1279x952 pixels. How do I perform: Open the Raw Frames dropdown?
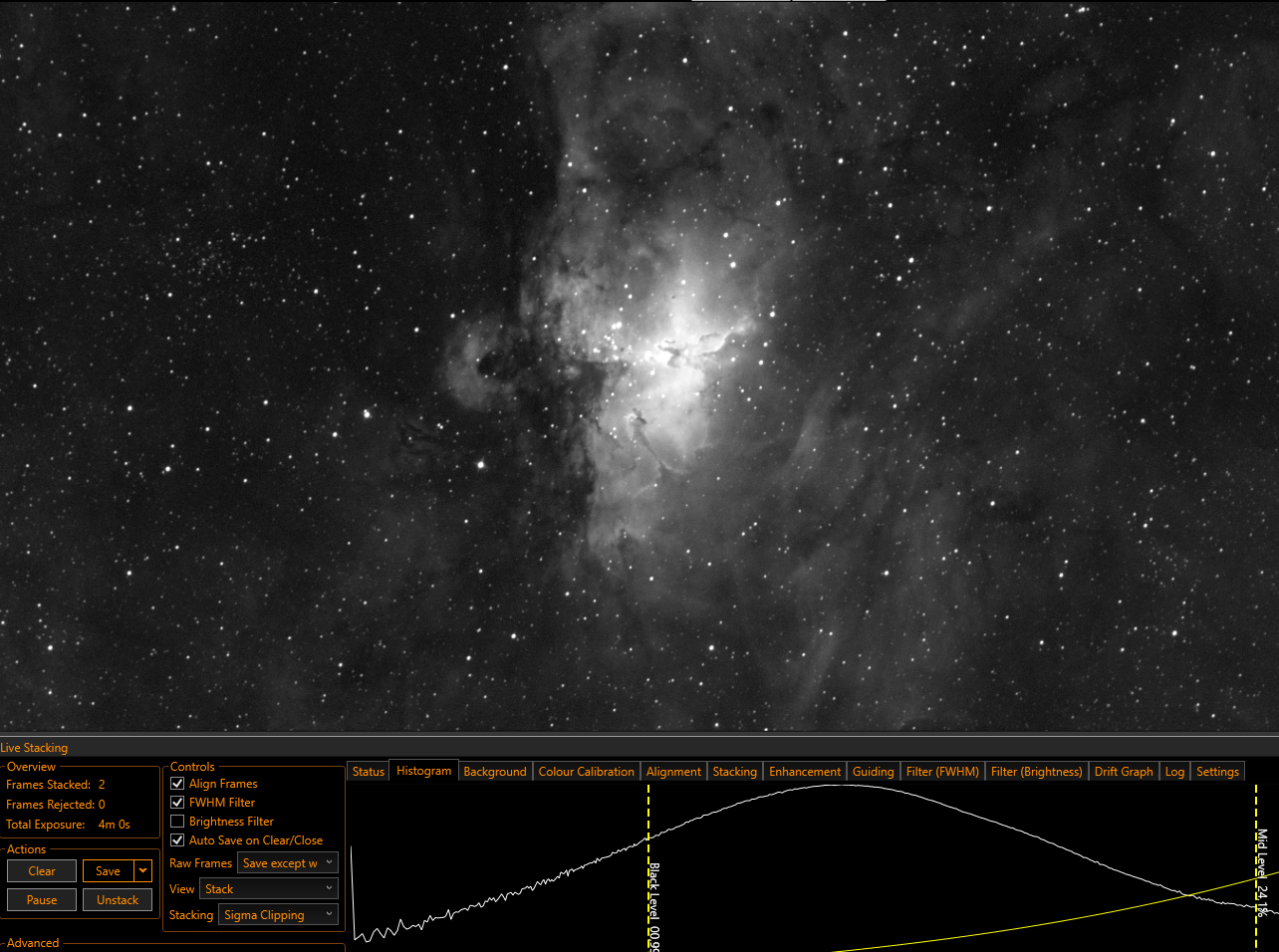(x=288, y=863)
